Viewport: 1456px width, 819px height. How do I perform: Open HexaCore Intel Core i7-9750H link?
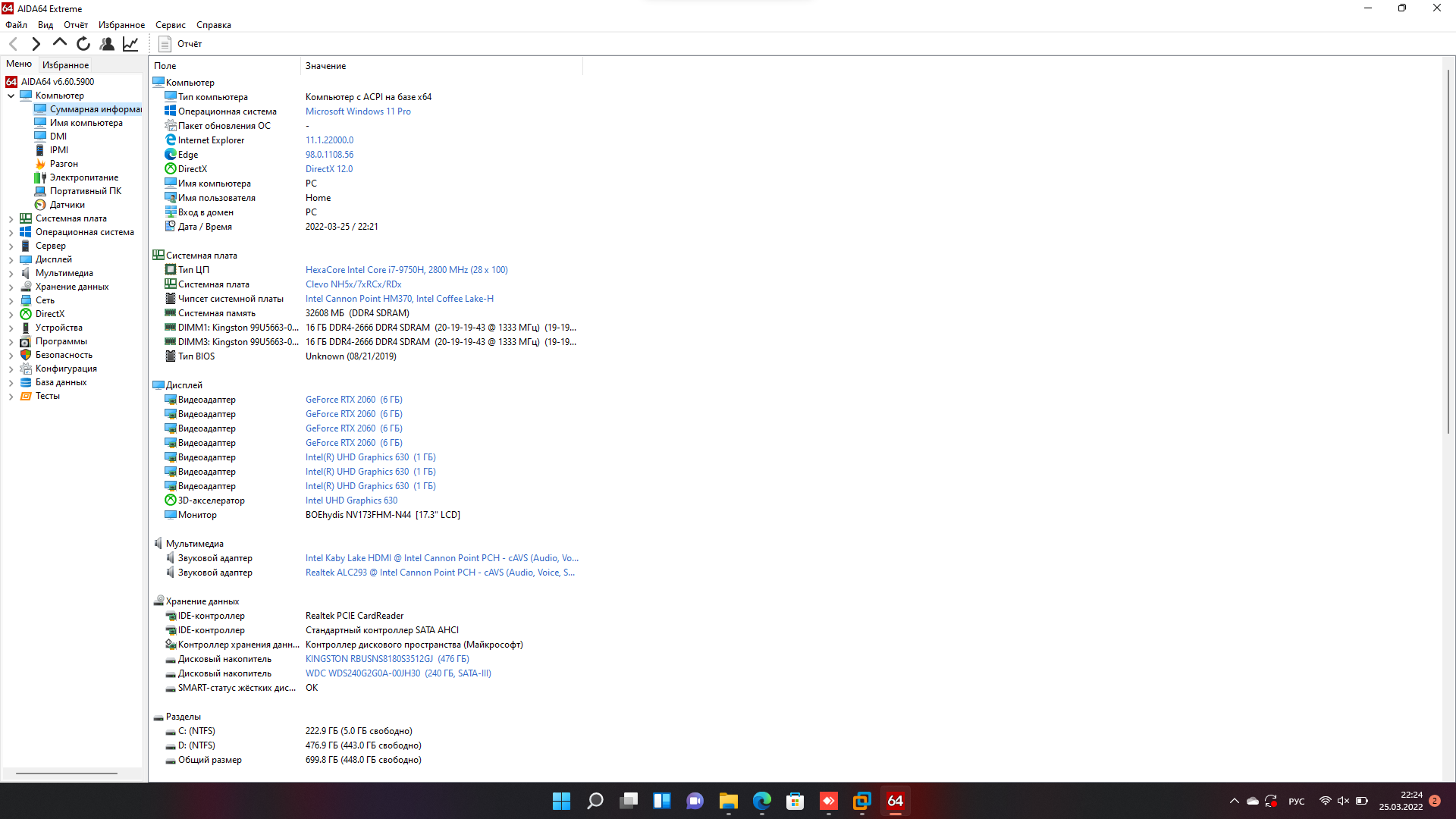coord(406,270)
